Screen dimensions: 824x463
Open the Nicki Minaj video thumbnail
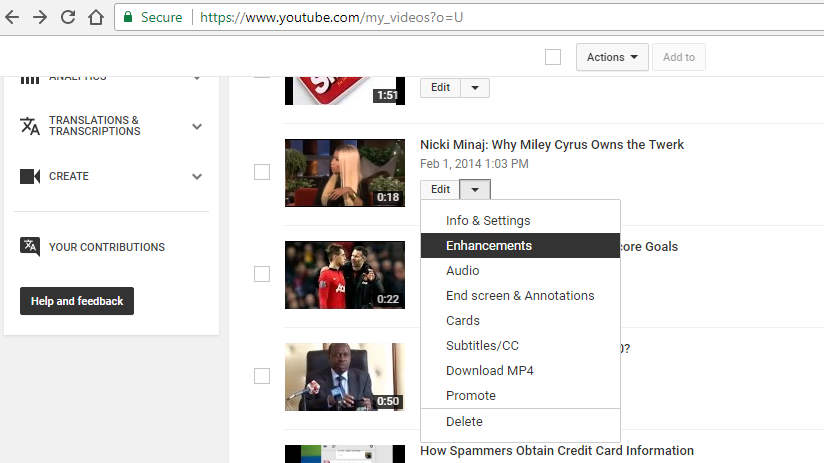tap(345, 173)
